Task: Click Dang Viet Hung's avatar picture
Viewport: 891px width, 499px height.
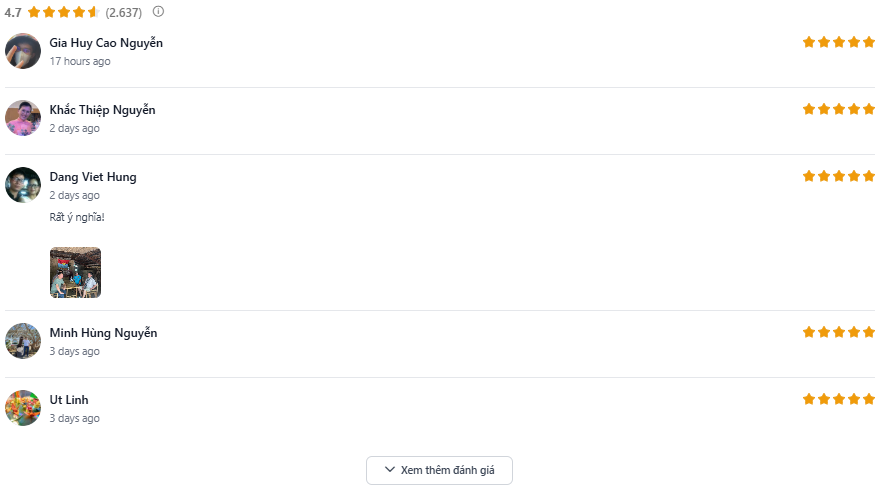Action: [x=23, y=185]
